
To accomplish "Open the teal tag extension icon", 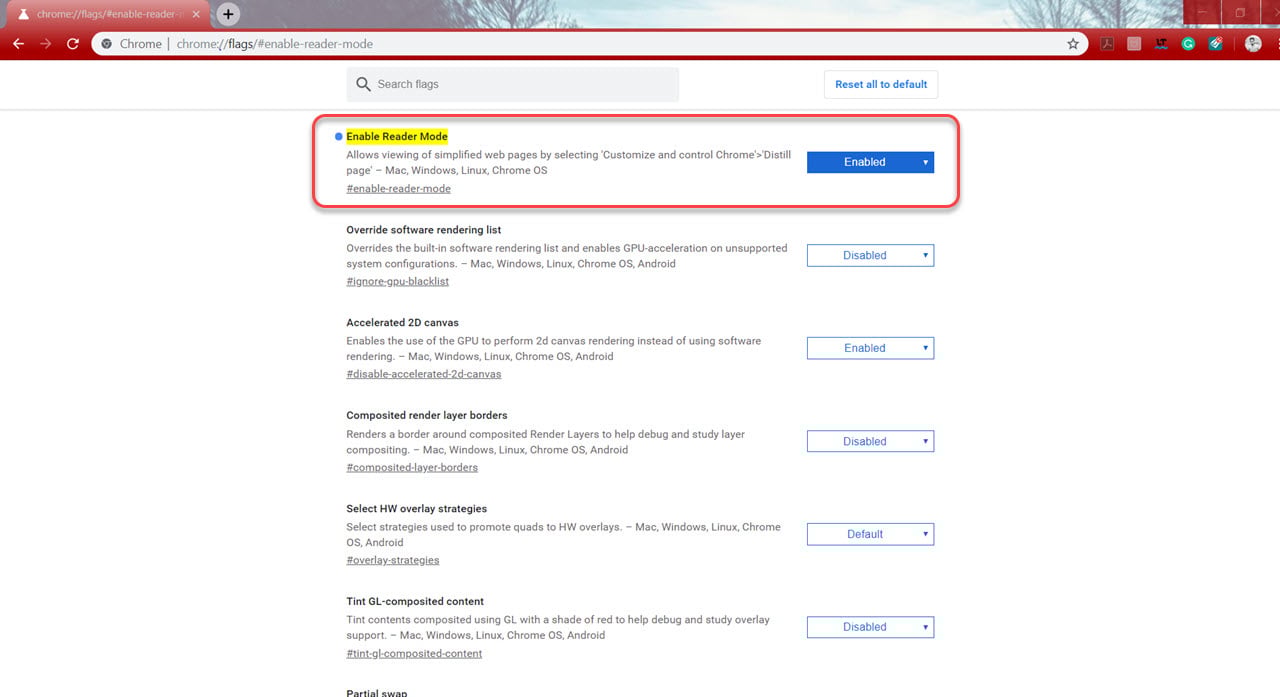I will [1215, 44].
